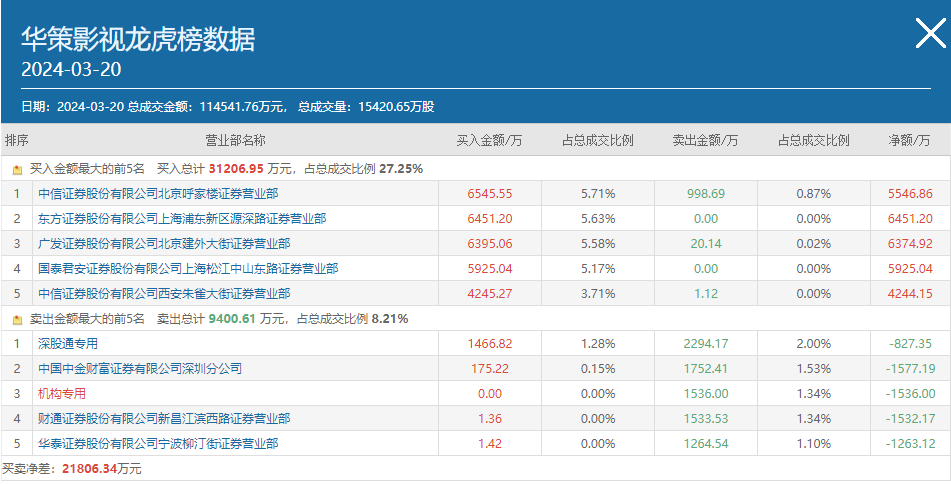Select sell total 9400.61 value
The height and width of the screenshot is (484, 951).
(232, 318)
